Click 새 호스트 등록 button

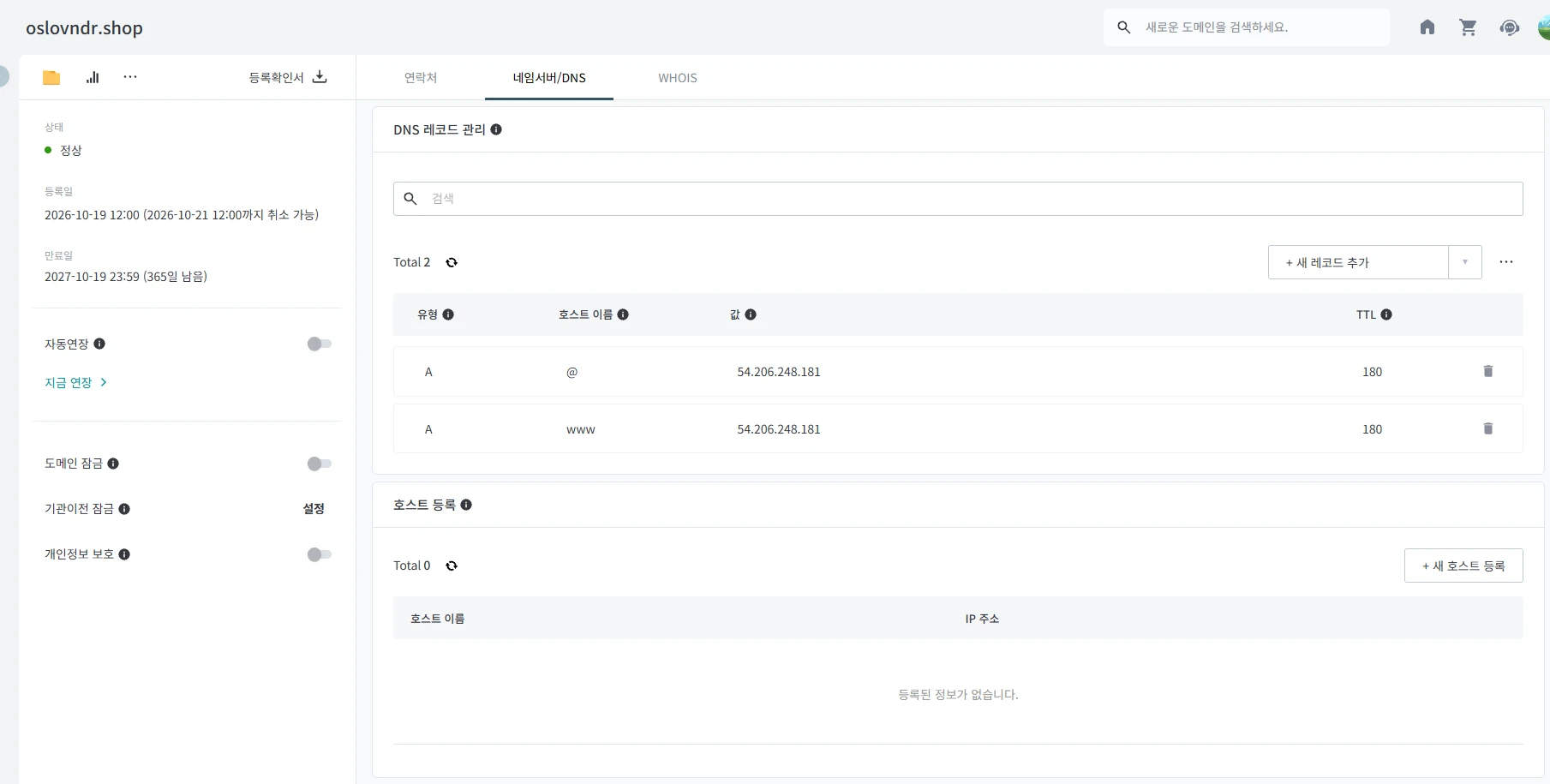tap(1463, 566)
